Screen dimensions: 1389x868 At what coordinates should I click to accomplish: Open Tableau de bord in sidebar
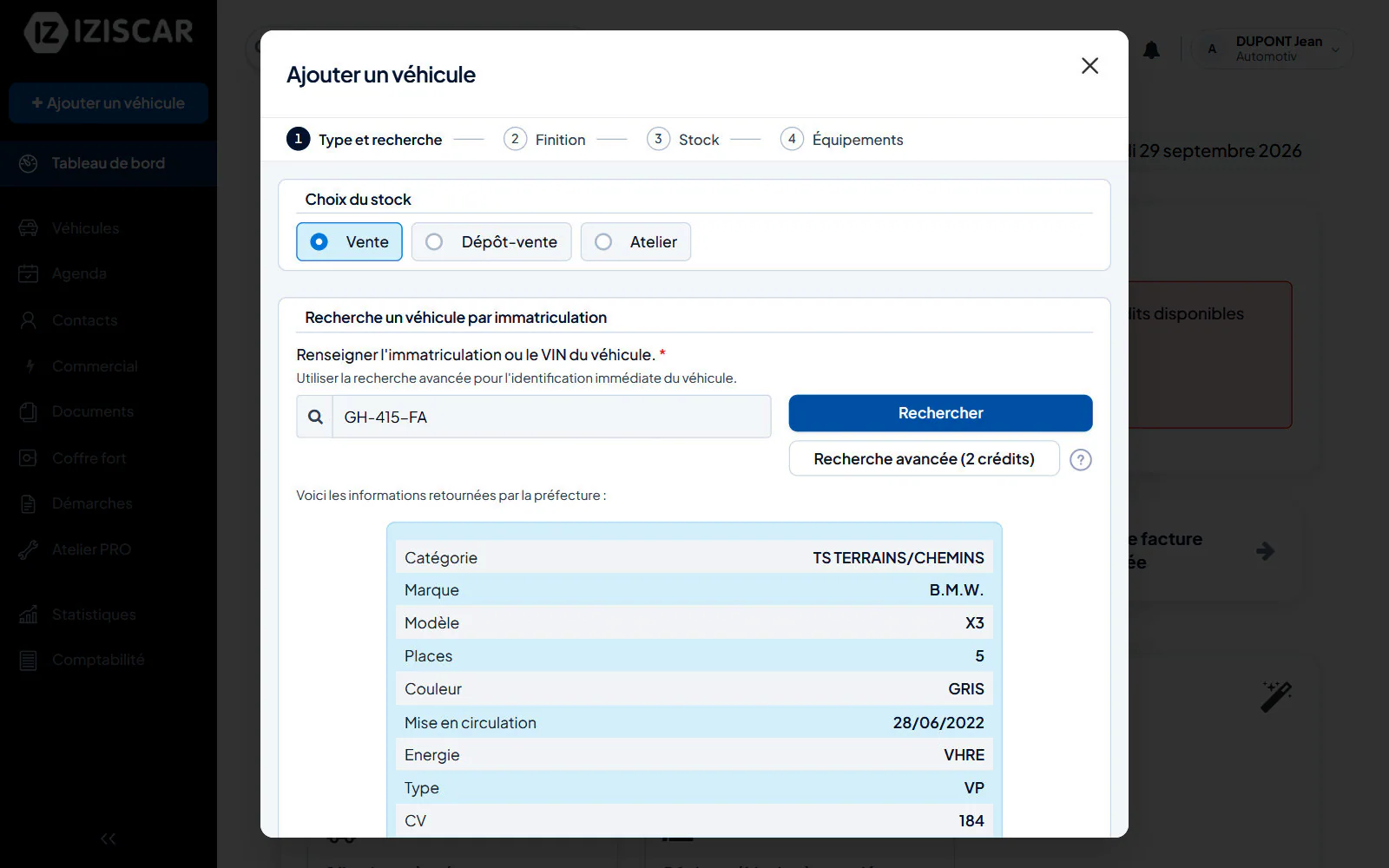coord(109,163)
